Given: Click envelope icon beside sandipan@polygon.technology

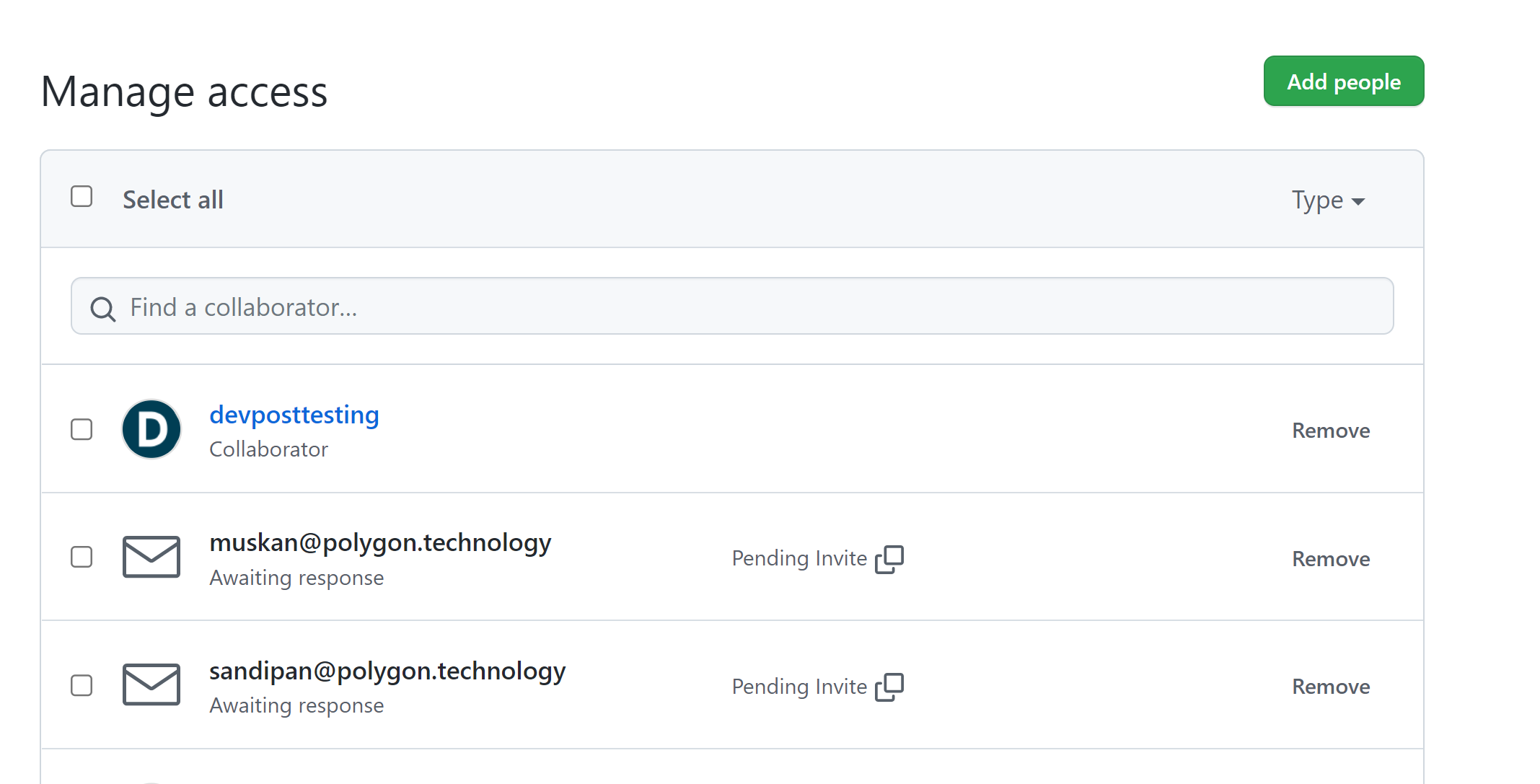Looking at the screenshot, I should [151, 684].
